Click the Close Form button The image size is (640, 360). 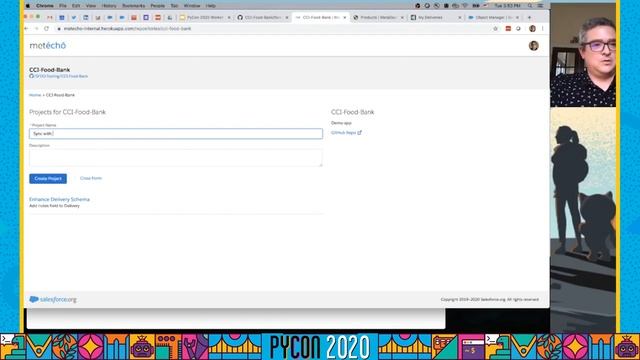pyautogui.click(x=91, y=178)
